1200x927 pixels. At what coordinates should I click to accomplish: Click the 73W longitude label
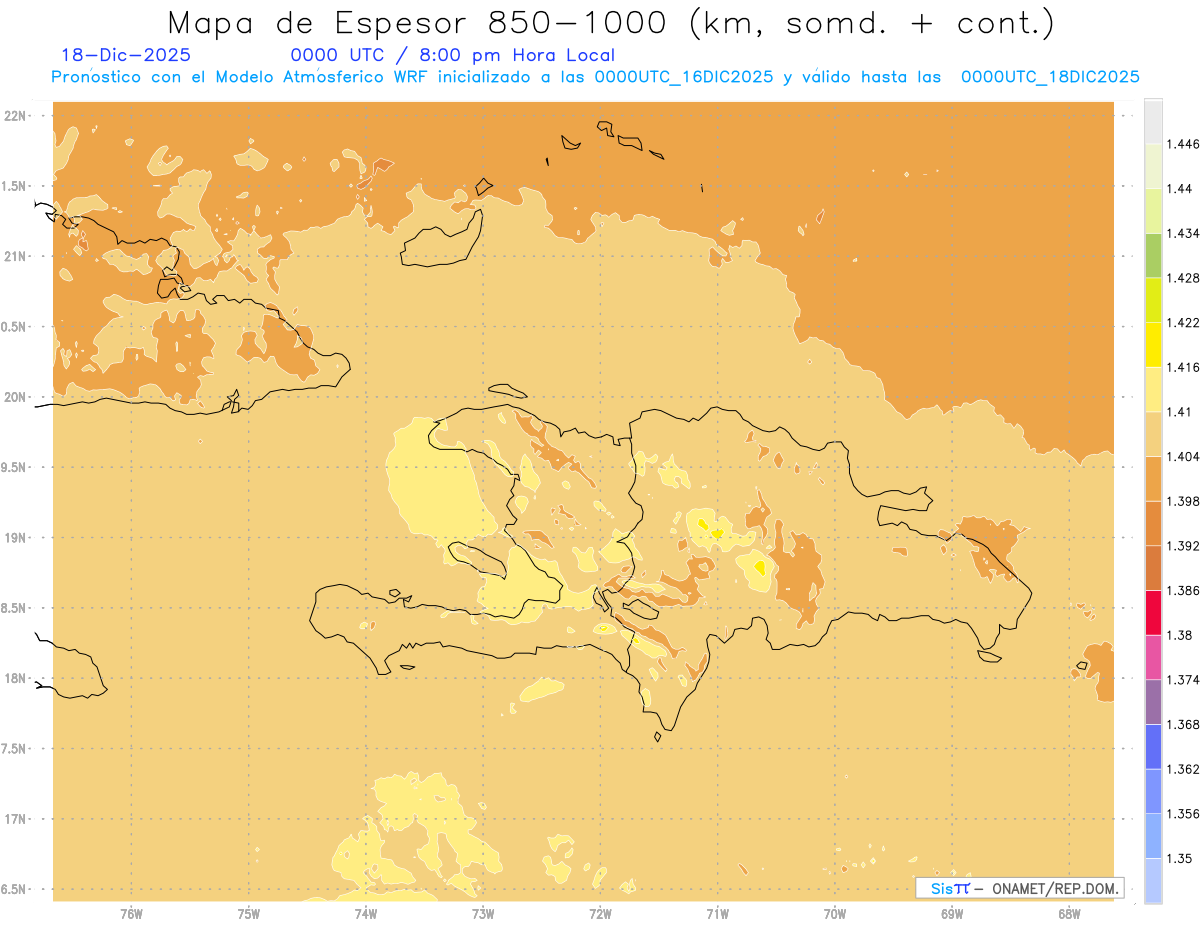click(483, 914)
